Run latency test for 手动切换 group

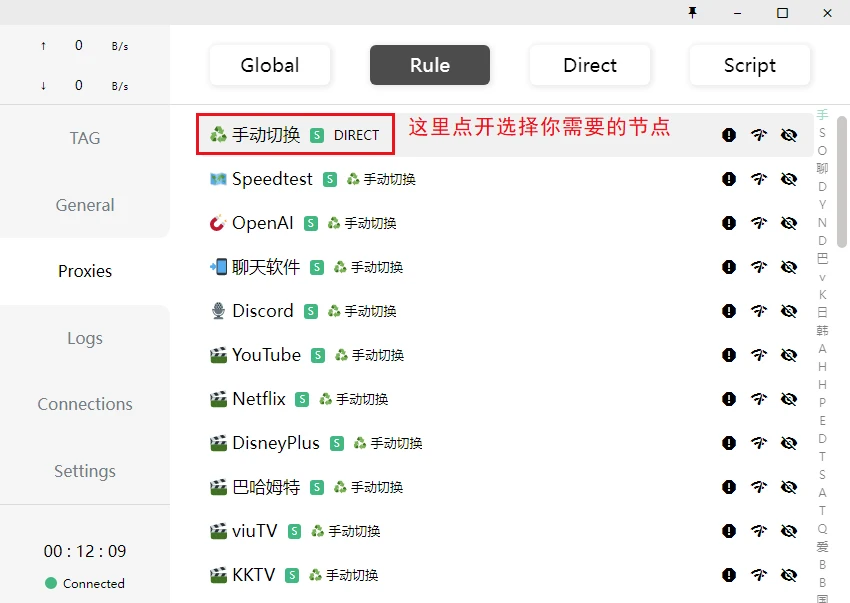[759, 135]
